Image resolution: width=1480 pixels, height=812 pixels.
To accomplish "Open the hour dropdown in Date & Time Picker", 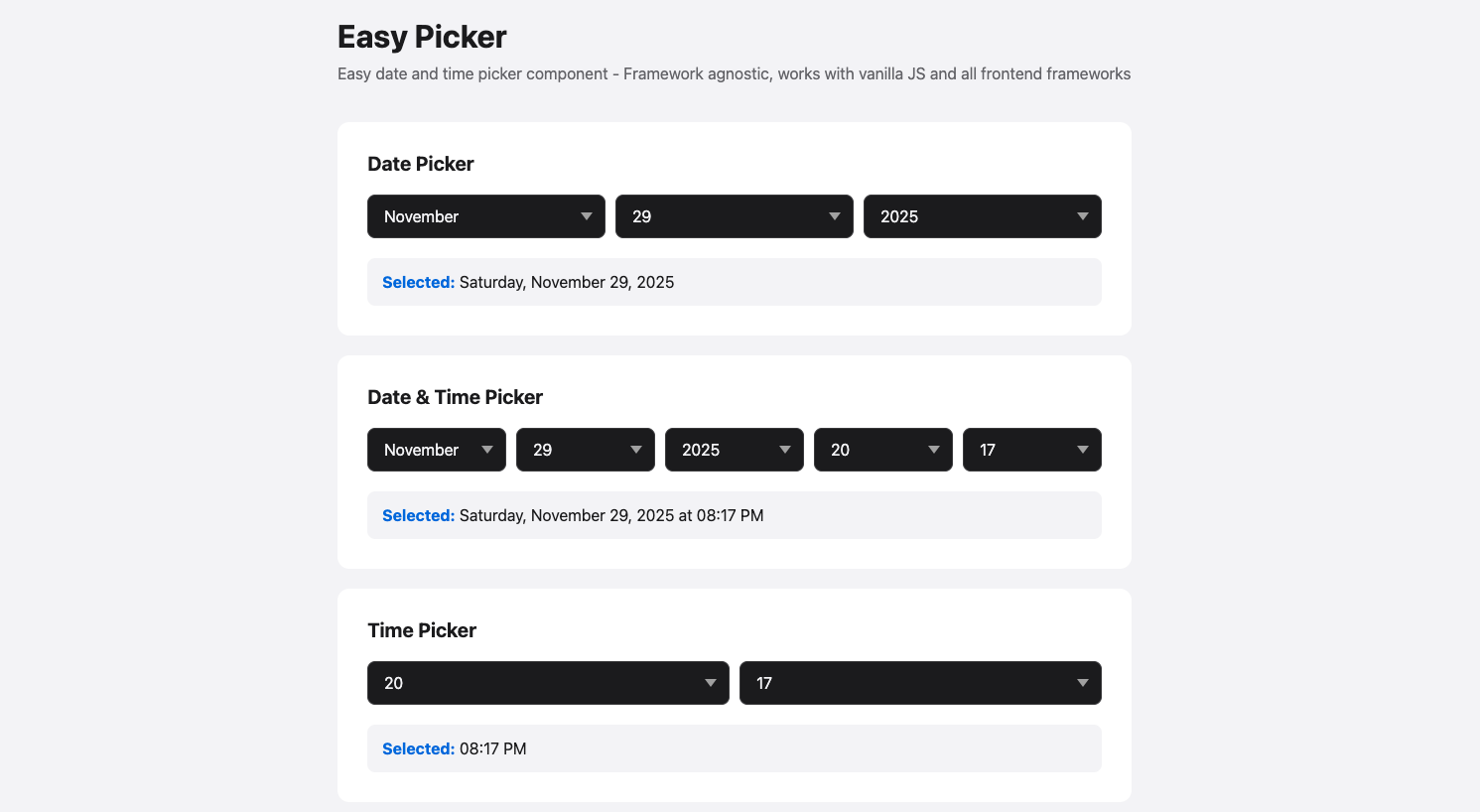I will (882, 450).
